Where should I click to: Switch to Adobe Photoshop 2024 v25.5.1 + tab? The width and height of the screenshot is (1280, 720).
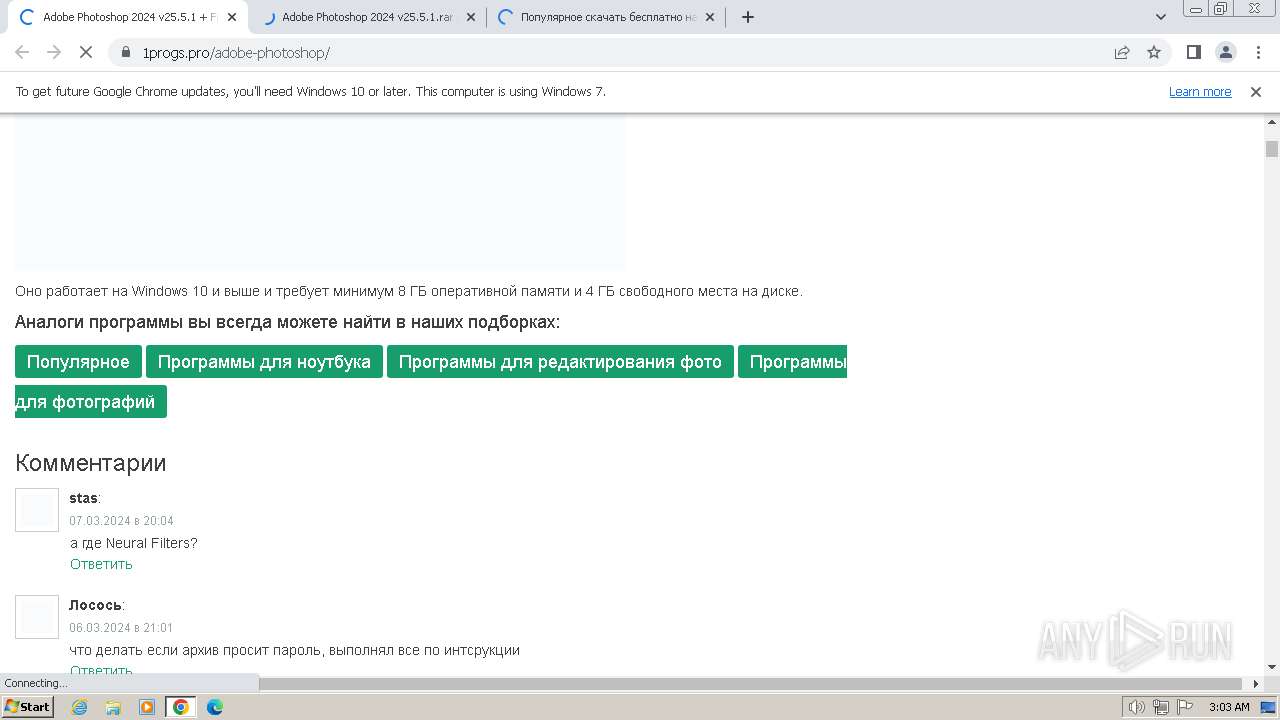tap(130, 17)
